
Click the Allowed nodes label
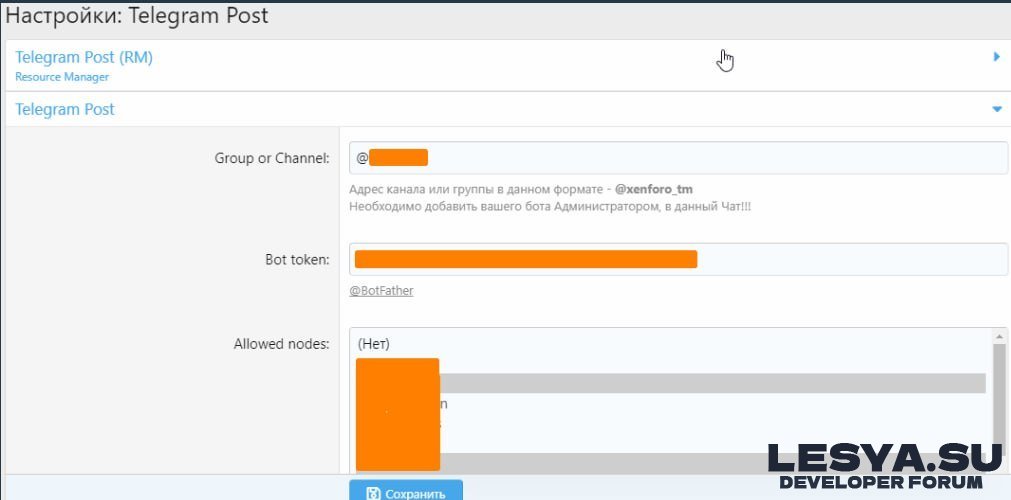(282, 344)
